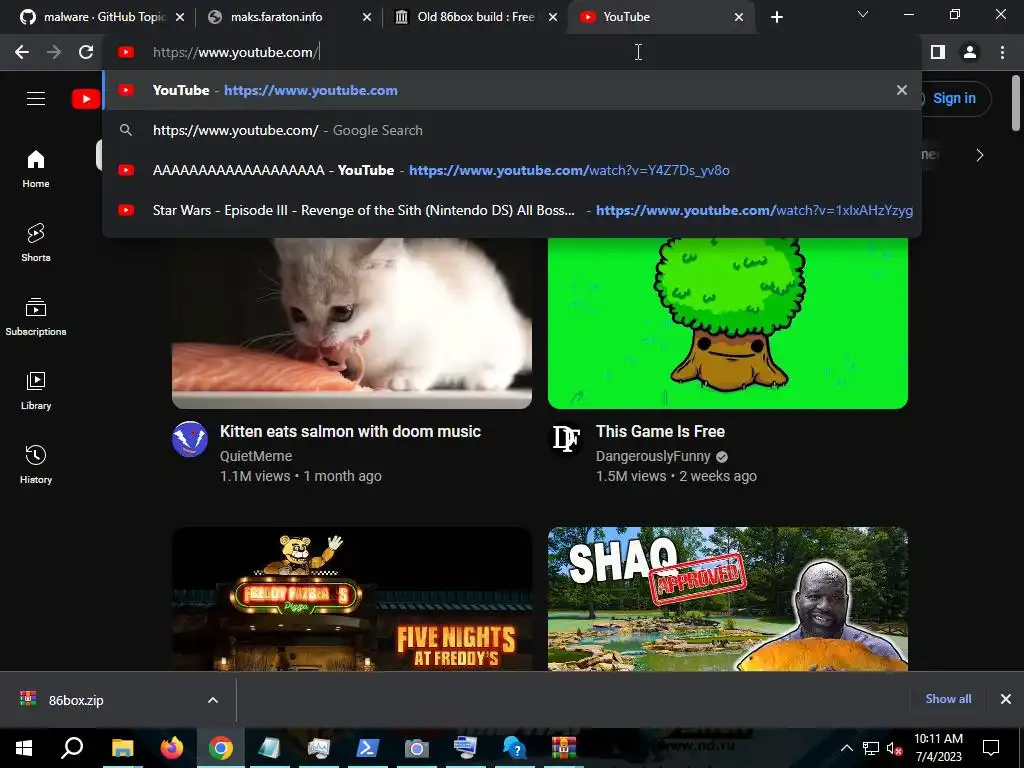Remove the YouTube suggestion from dropdown
The width and height of the screenshot is (1024, 768).
click(902, 90)
